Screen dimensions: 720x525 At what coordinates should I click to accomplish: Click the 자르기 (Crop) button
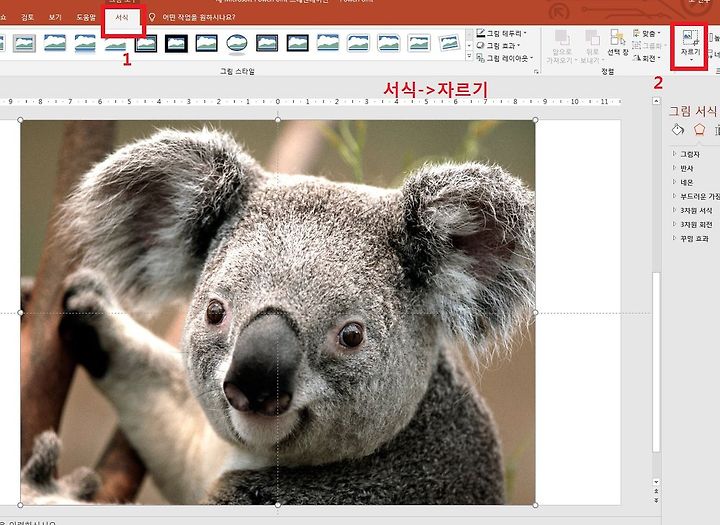690,44
